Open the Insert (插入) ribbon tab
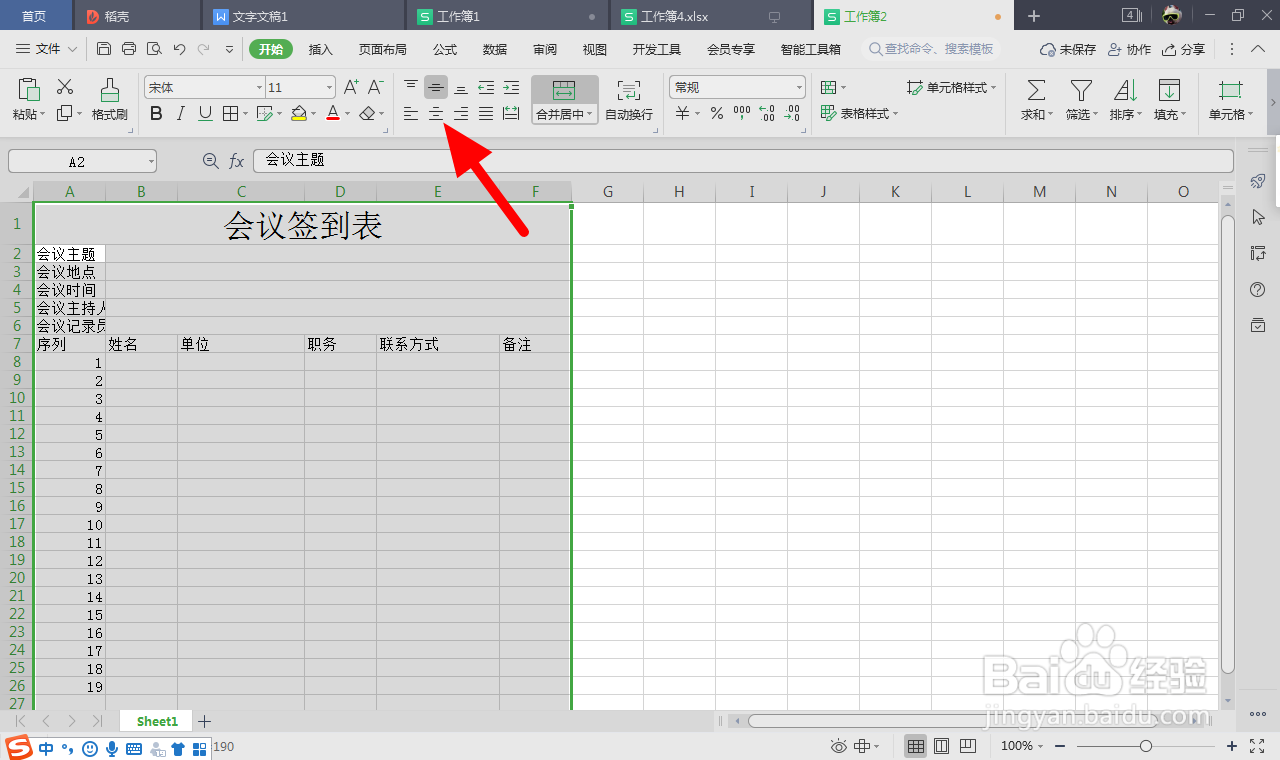This screenshot has width=1280, height=760. [321, 49]
